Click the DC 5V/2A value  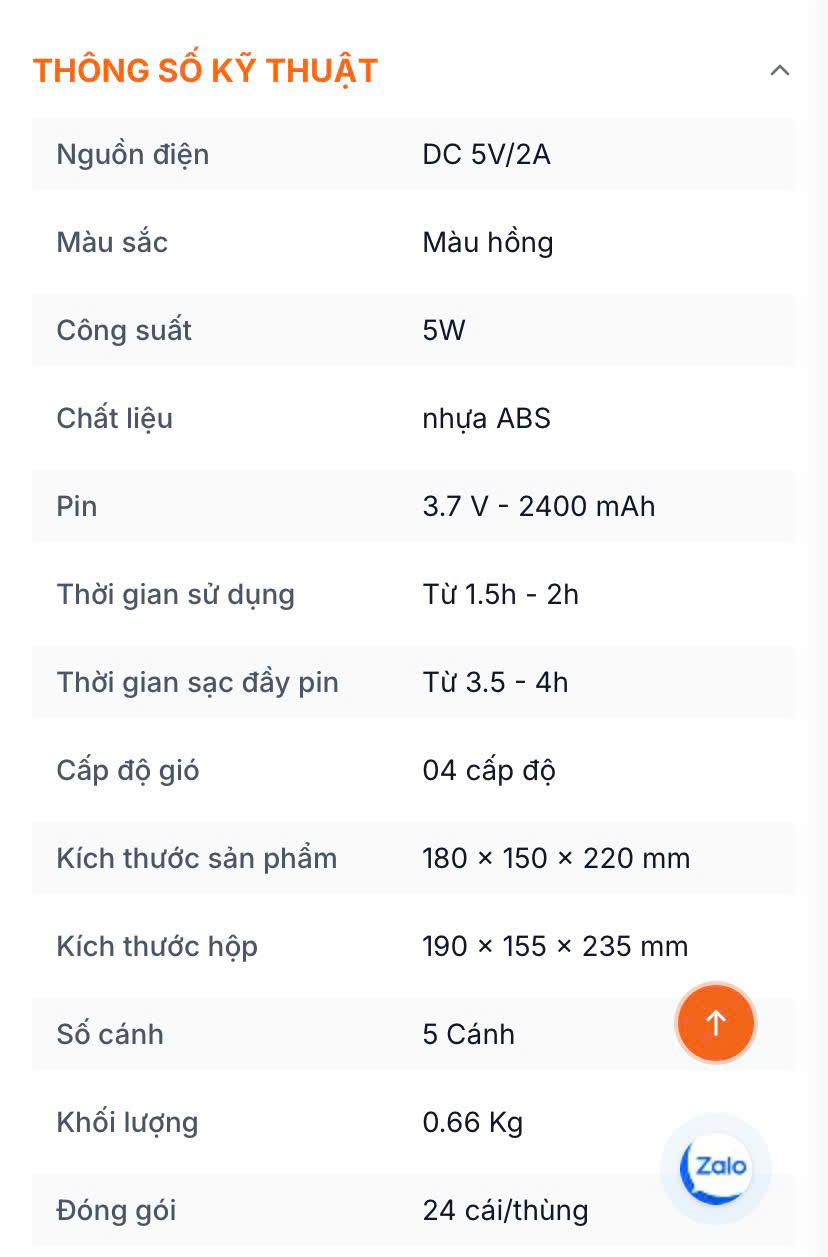tap(486, 154)
